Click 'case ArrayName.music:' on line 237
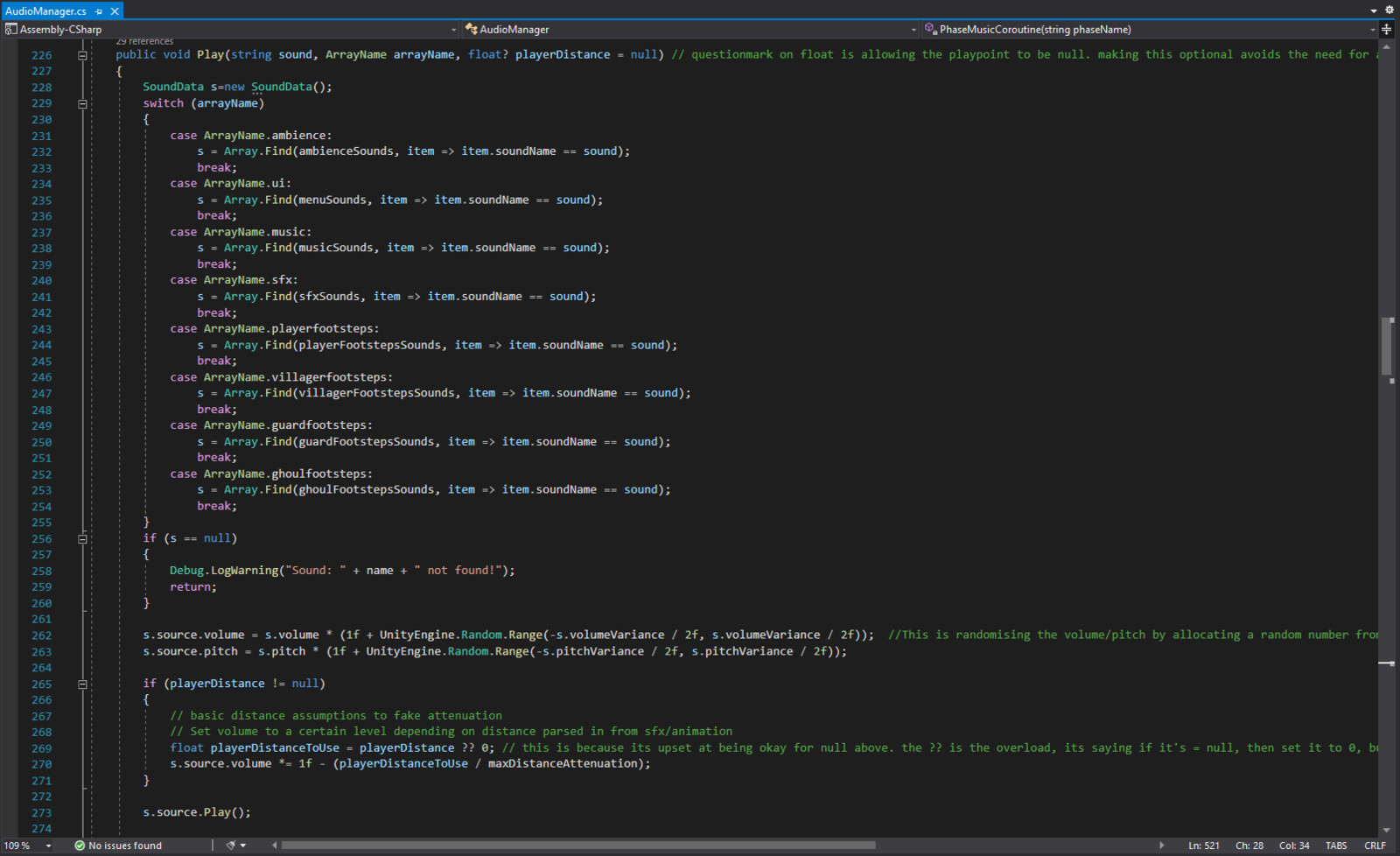The height and width of the screenshot is (856, 1400). [241, 233]
